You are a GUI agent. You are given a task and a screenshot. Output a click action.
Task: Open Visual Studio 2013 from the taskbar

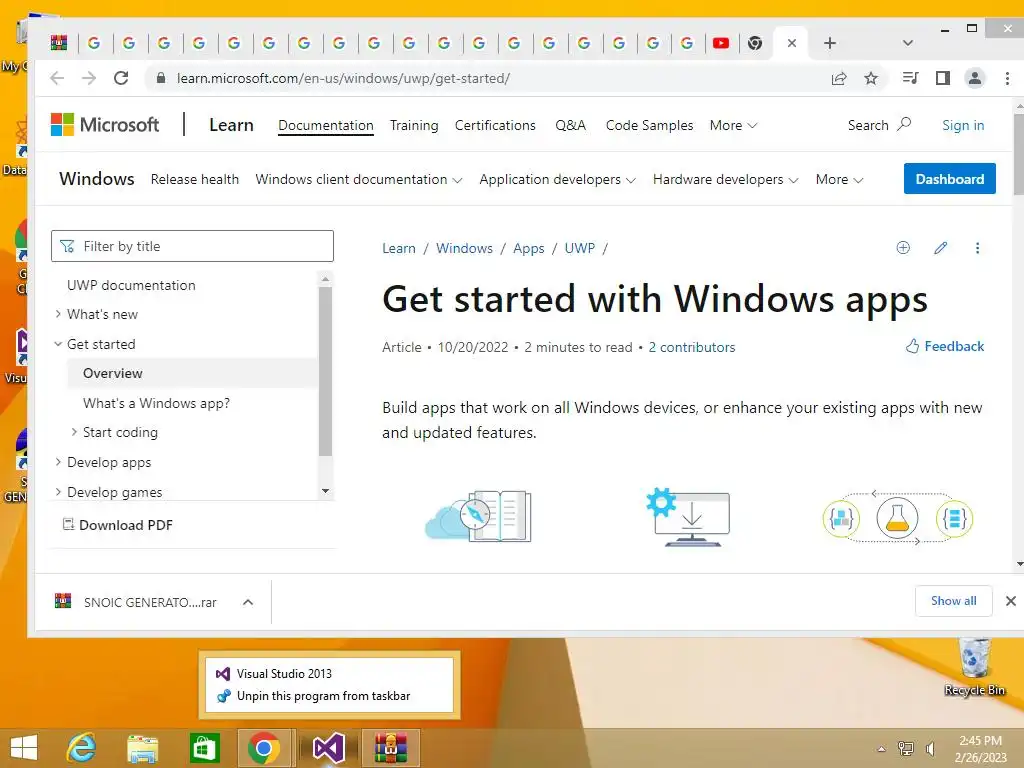coord(329,748)
